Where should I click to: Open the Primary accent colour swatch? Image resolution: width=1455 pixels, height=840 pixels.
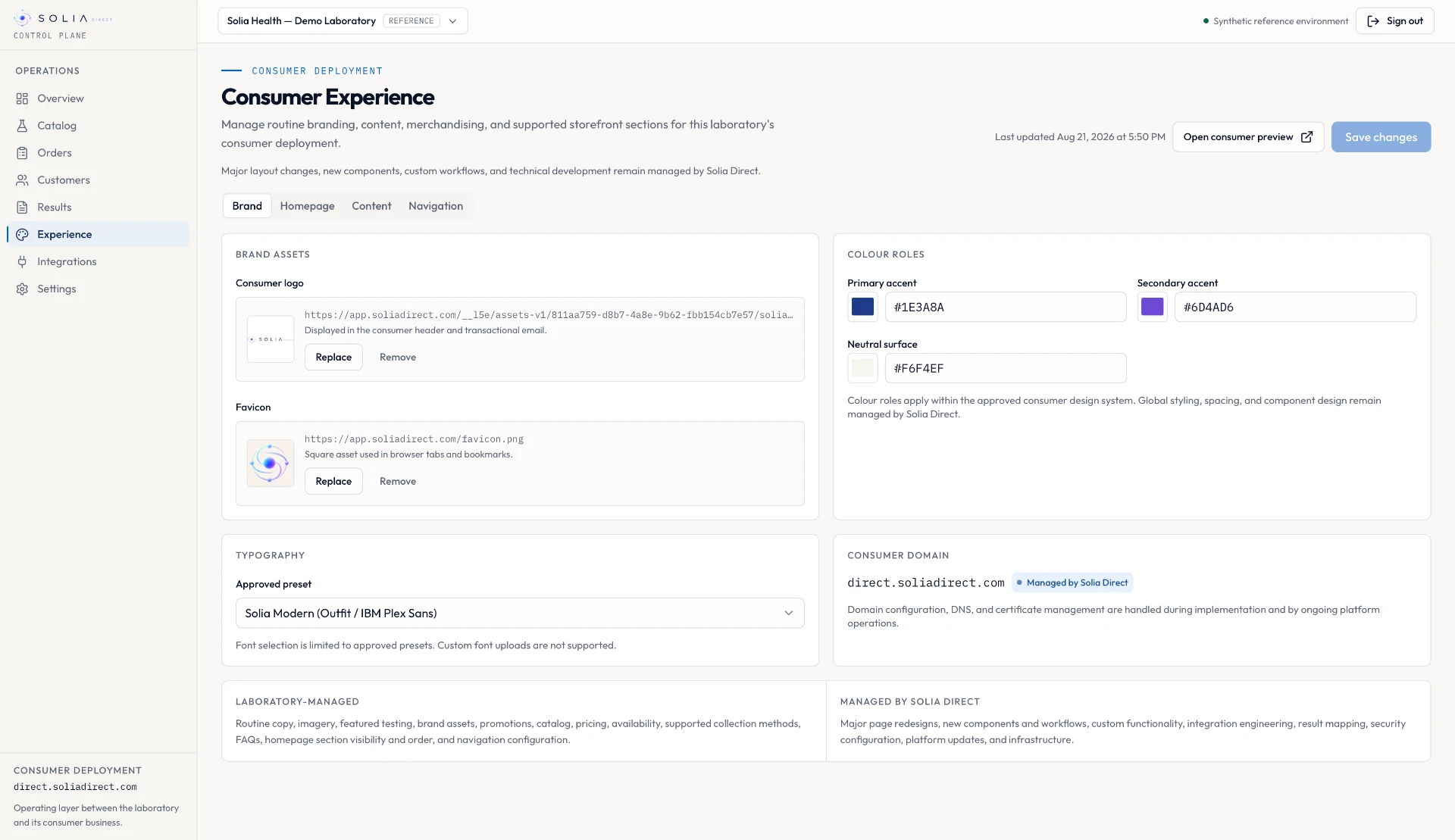coord(862,307)
